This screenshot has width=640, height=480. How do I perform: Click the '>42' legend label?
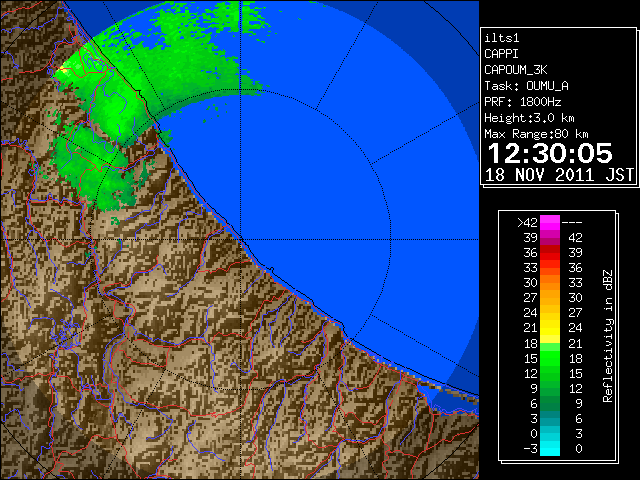pos(527,223)
